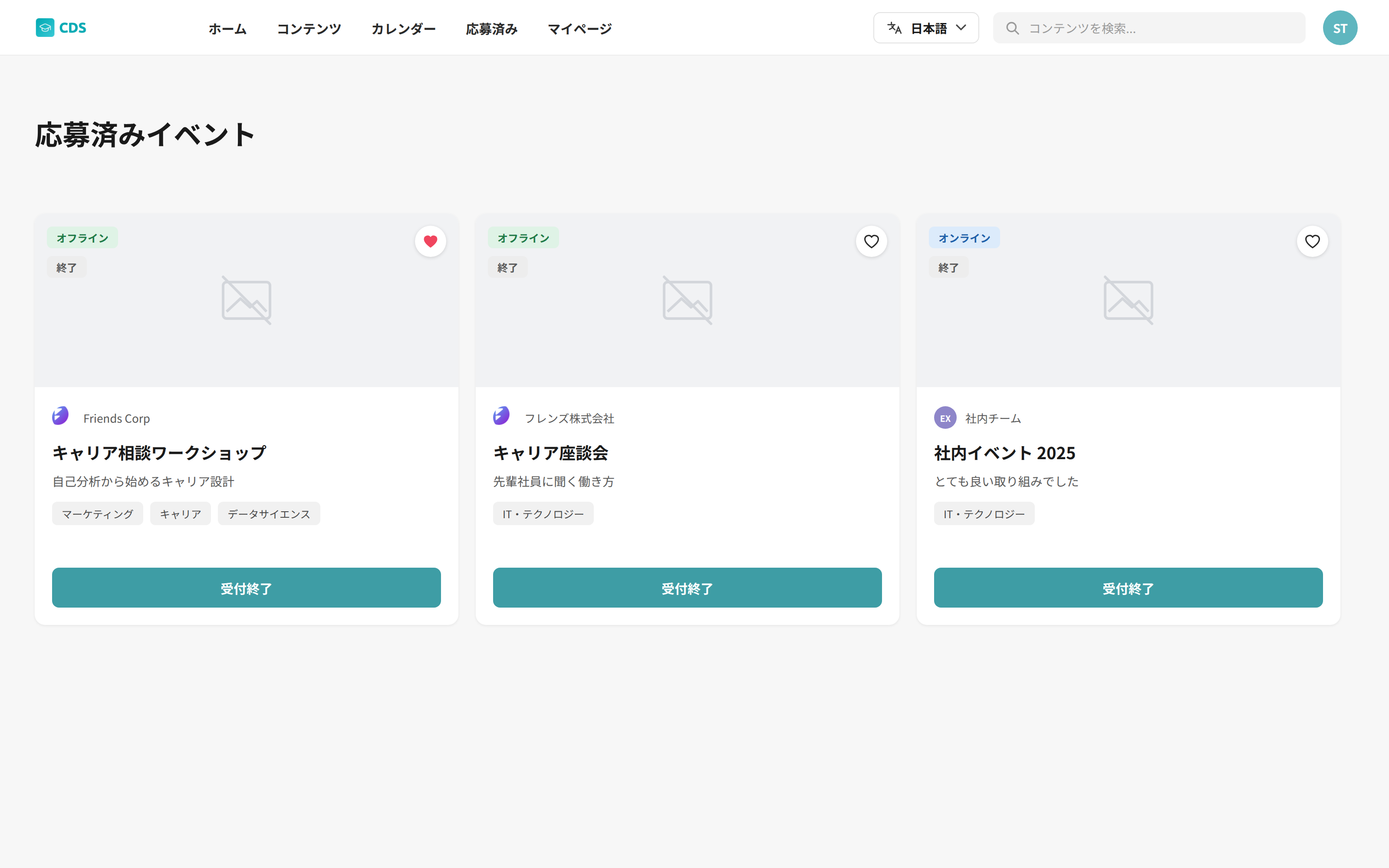Click 受付終了 button for キャリア座談会
The width and height of the screenshot is (1389, 868).
[687, 587]
